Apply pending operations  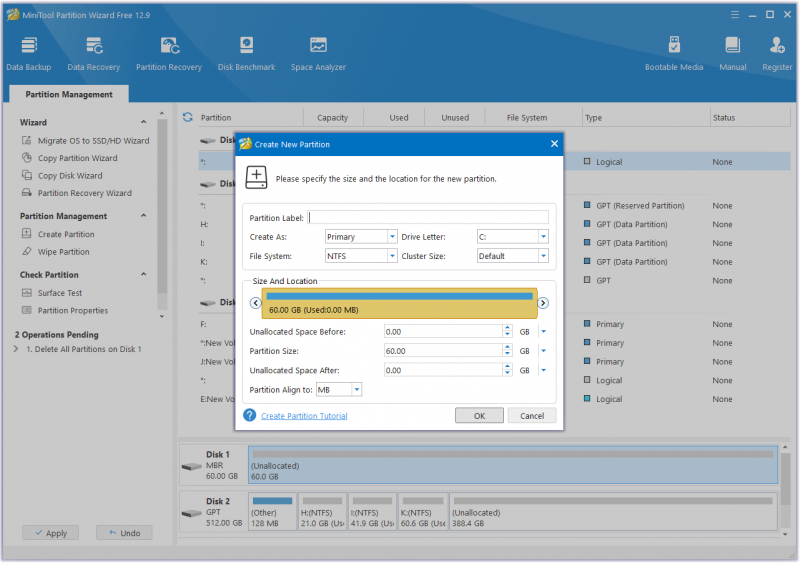(51, 533)
